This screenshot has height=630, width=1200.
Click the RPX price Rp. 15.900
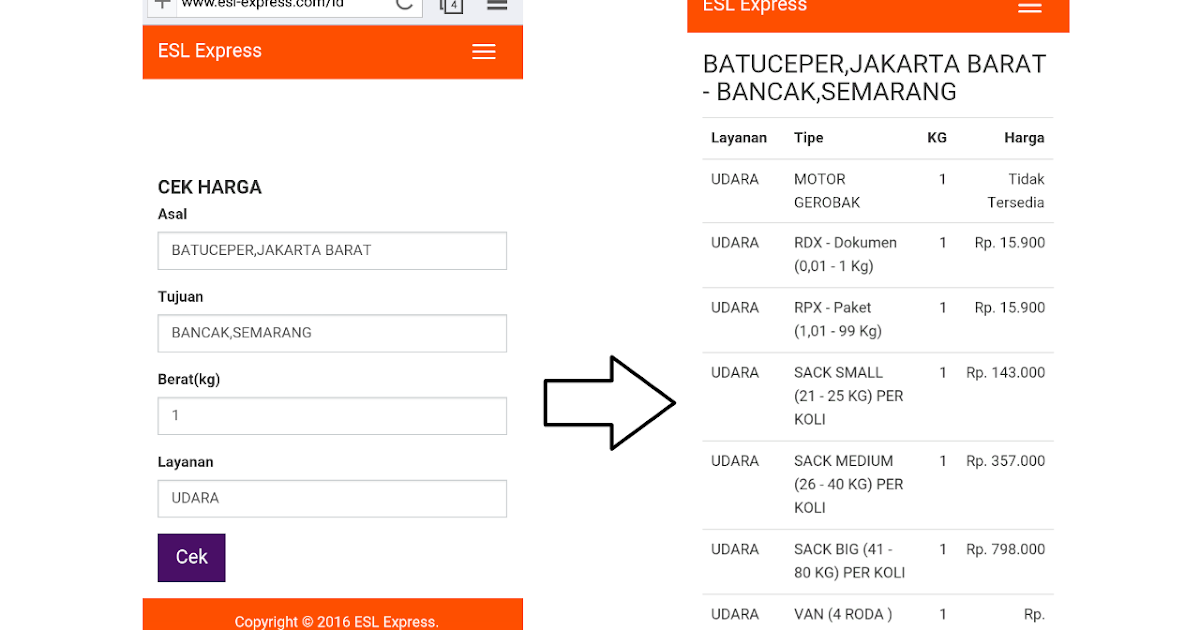(x=1010, y=308)
